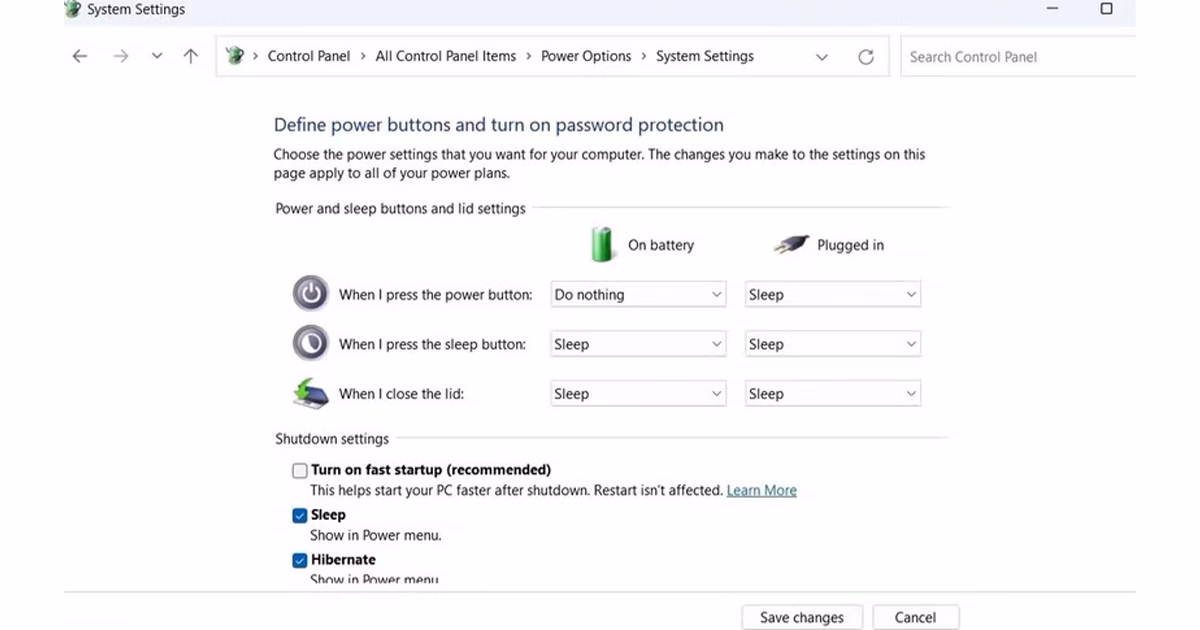Image resolution: width=1200 pixels, height=630 pixels.
Task: Click the power button icon
Action: [310, 294]
